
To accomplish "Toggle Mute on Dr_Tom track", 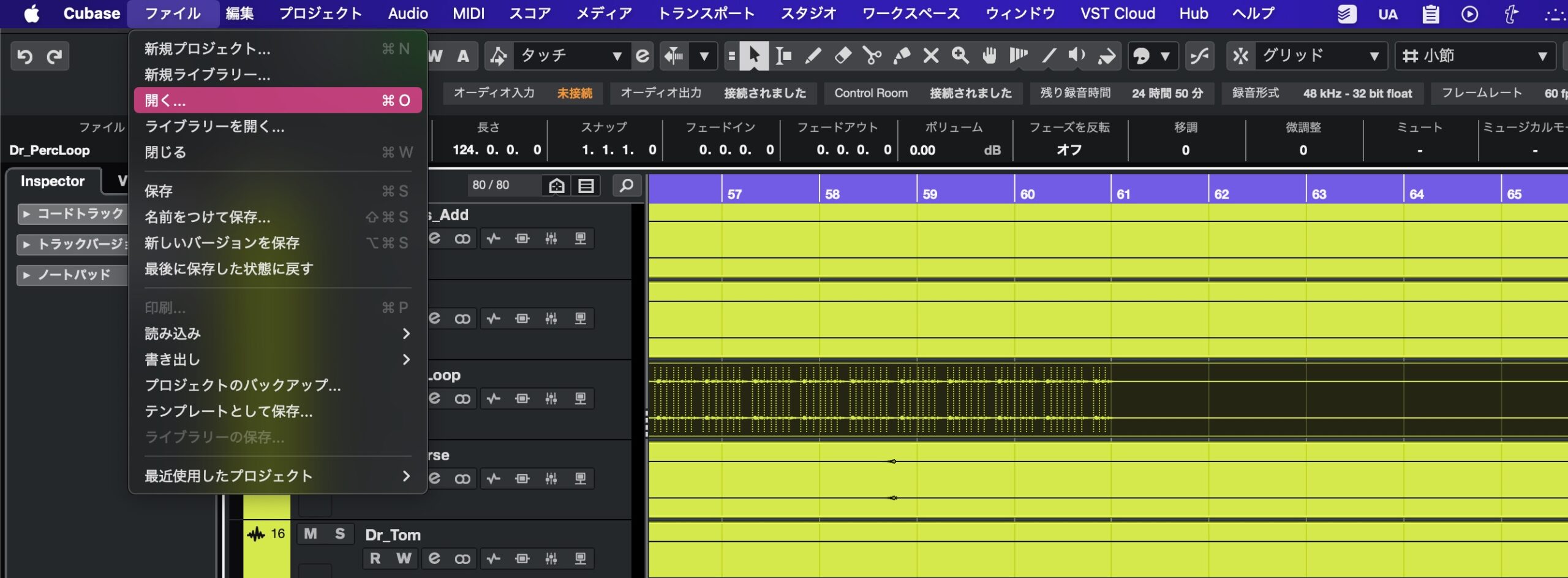I will coord(311,534).
